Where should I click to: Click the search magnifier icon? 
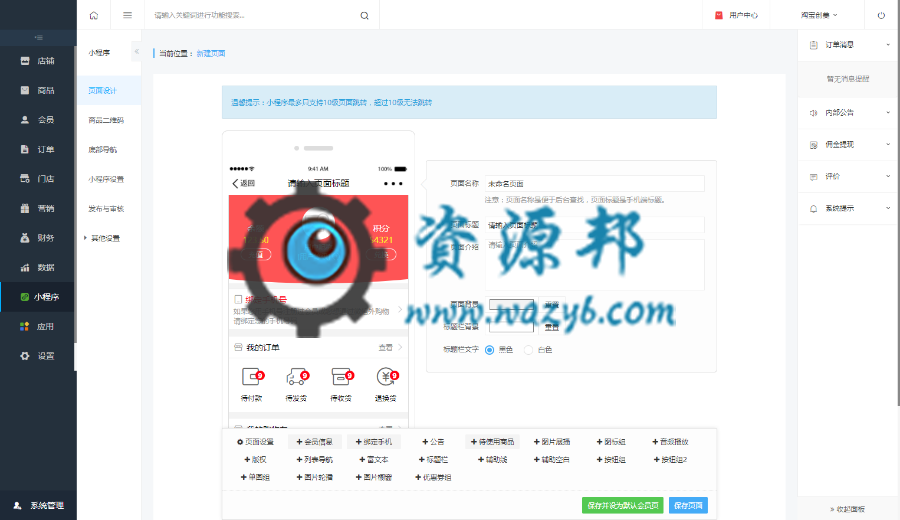[x=364, y=15]
